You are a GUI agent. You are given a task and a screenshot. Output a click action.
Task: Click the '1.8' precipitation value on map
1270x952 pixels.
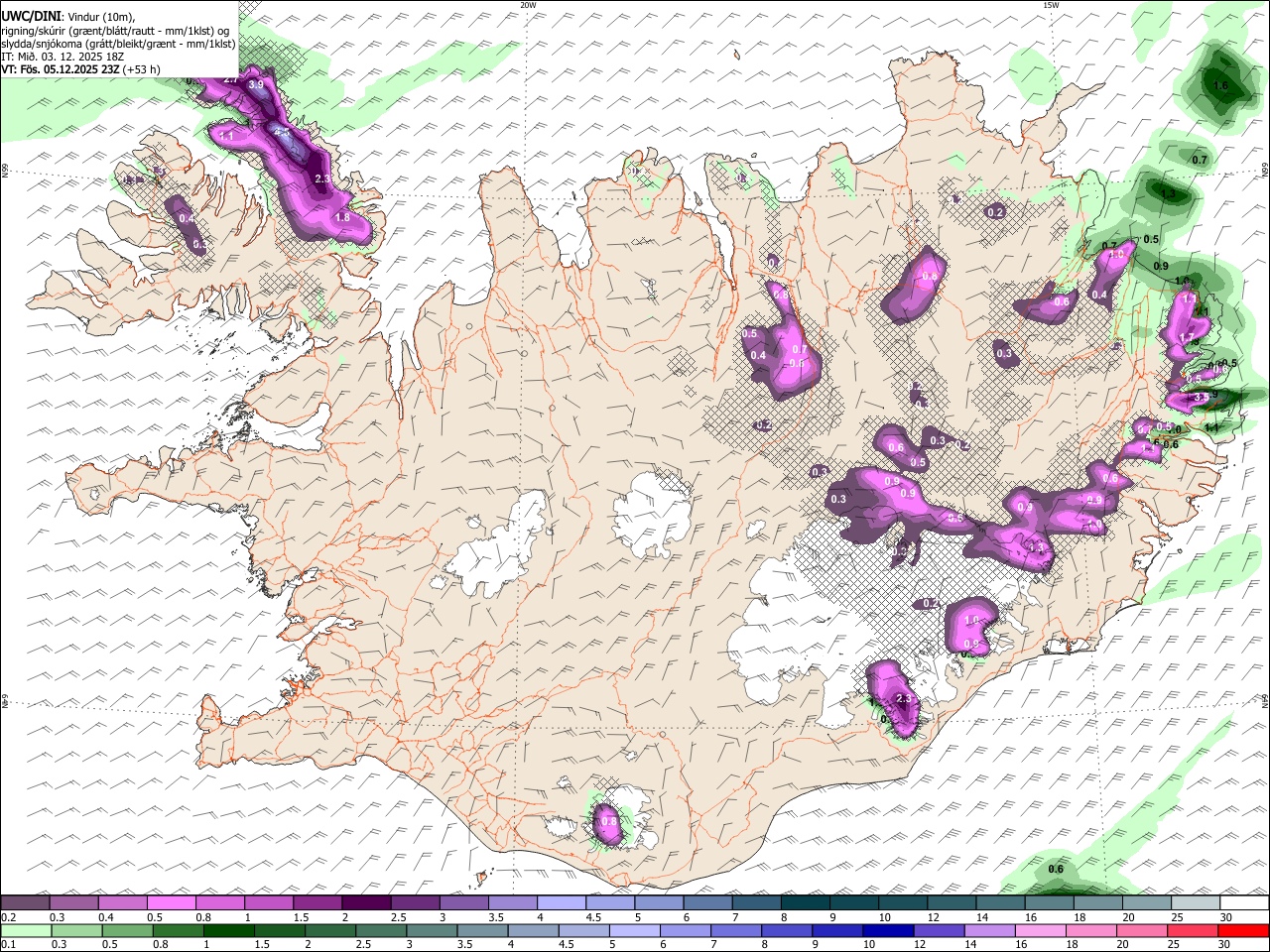(343, 217)
